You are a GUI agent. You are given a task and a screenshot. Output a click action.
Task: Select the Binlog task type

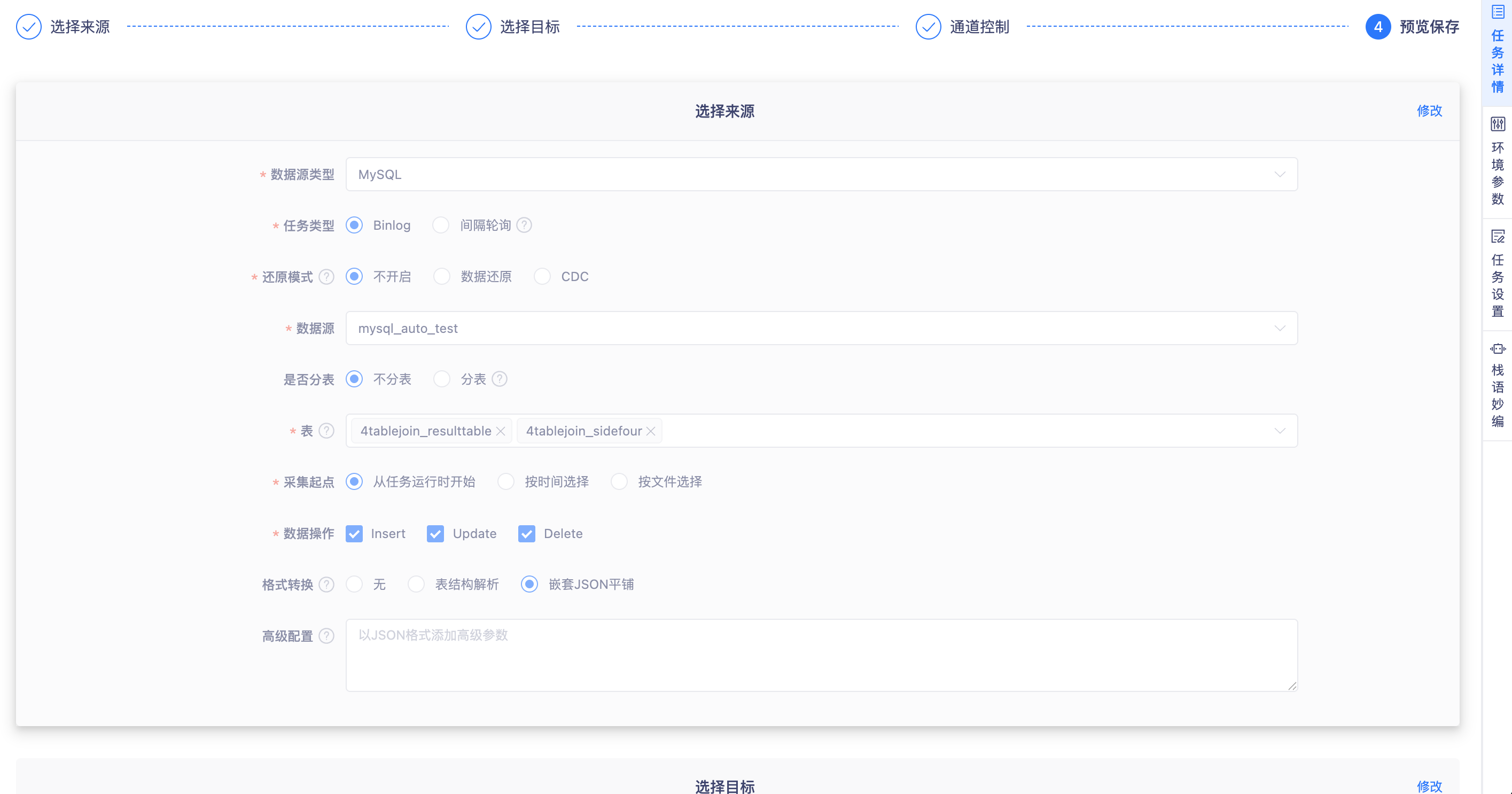(354, 225)
